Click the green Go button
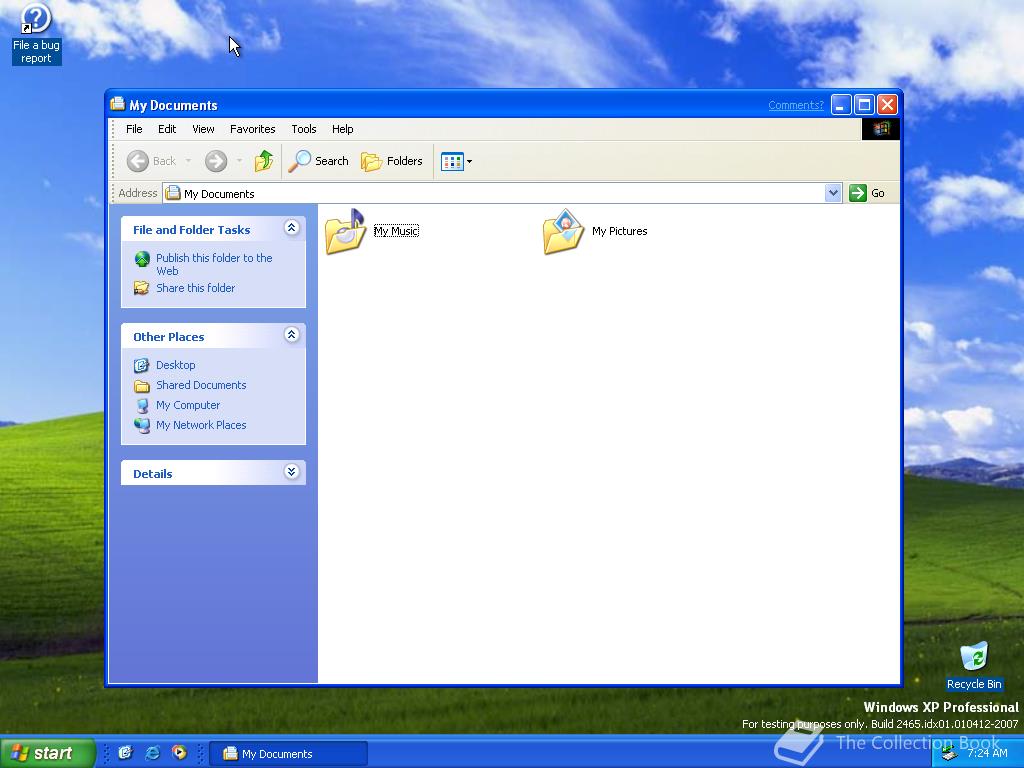 pos(867,193)
